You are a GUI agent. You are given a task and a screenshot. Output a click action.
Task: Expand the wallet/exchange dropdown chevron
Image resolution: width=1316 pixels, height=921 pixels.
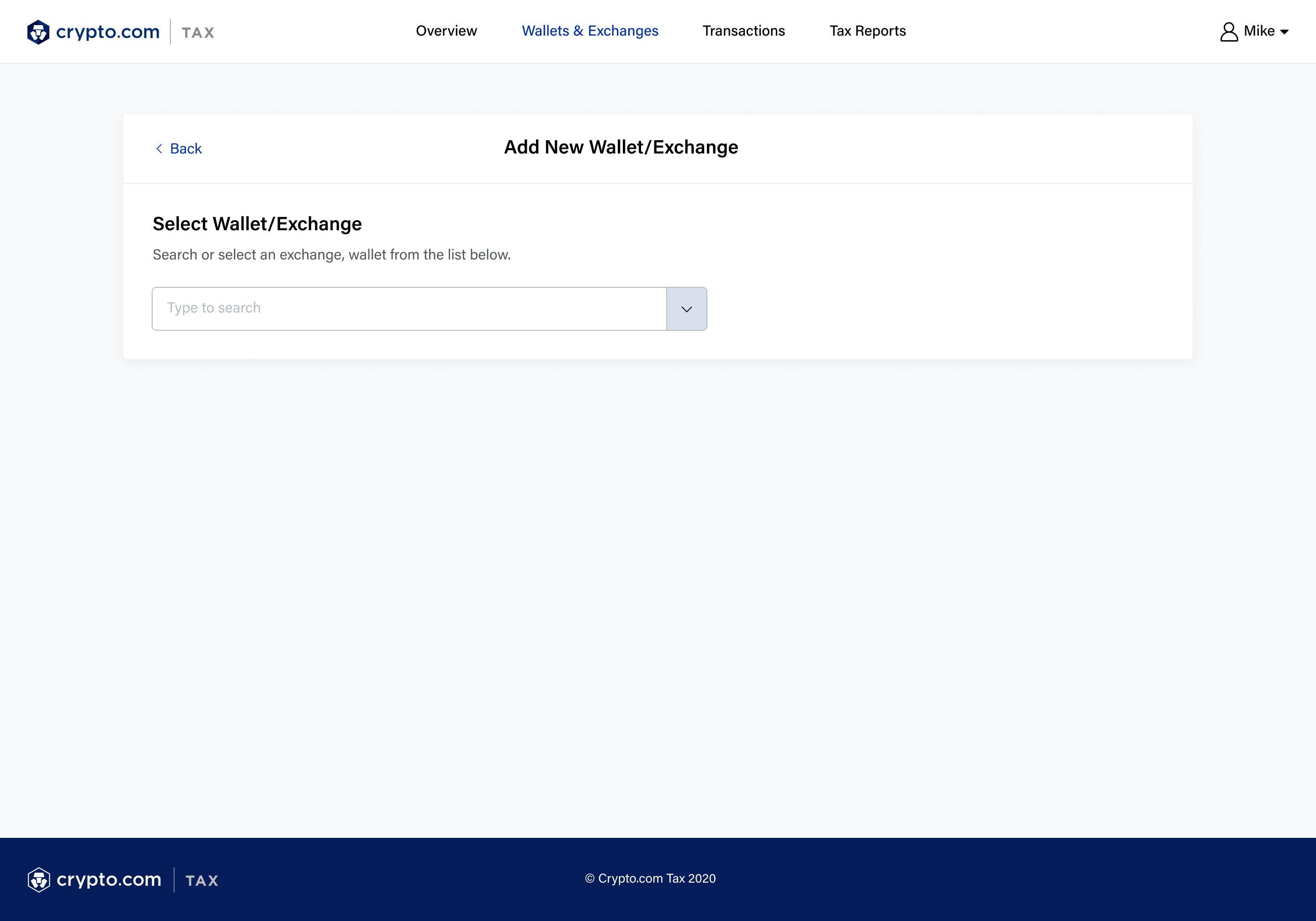tap(686, 309)
